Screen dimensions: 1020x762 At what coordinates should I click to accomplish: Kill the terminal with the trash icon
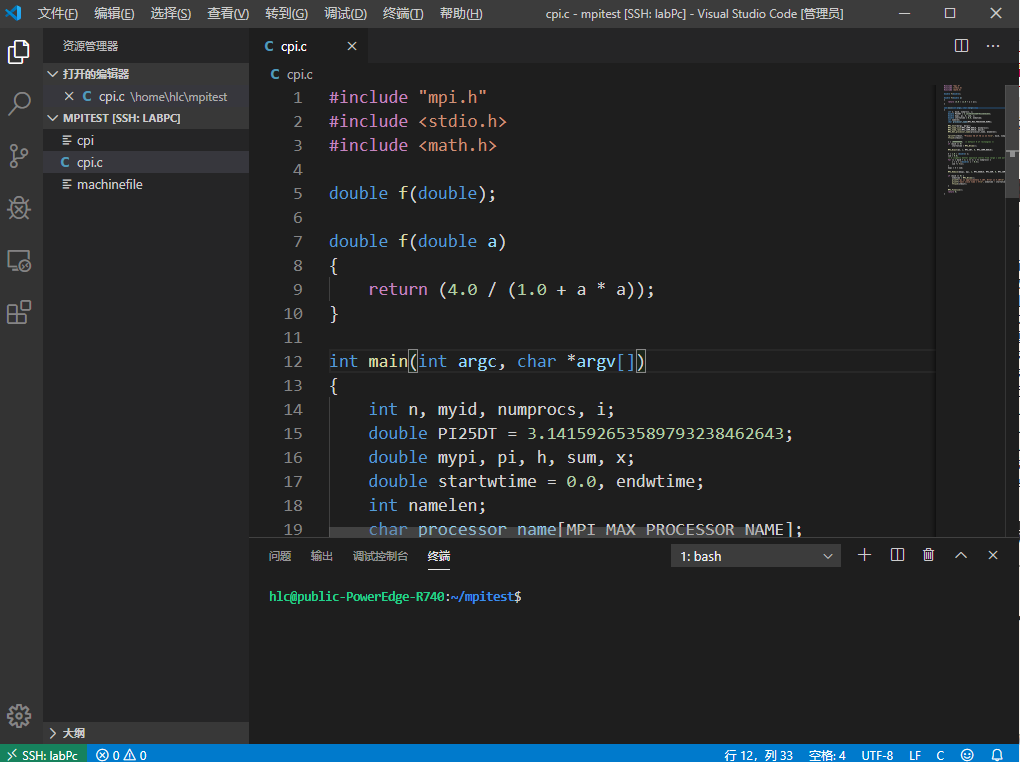click(x=928, y=554)
